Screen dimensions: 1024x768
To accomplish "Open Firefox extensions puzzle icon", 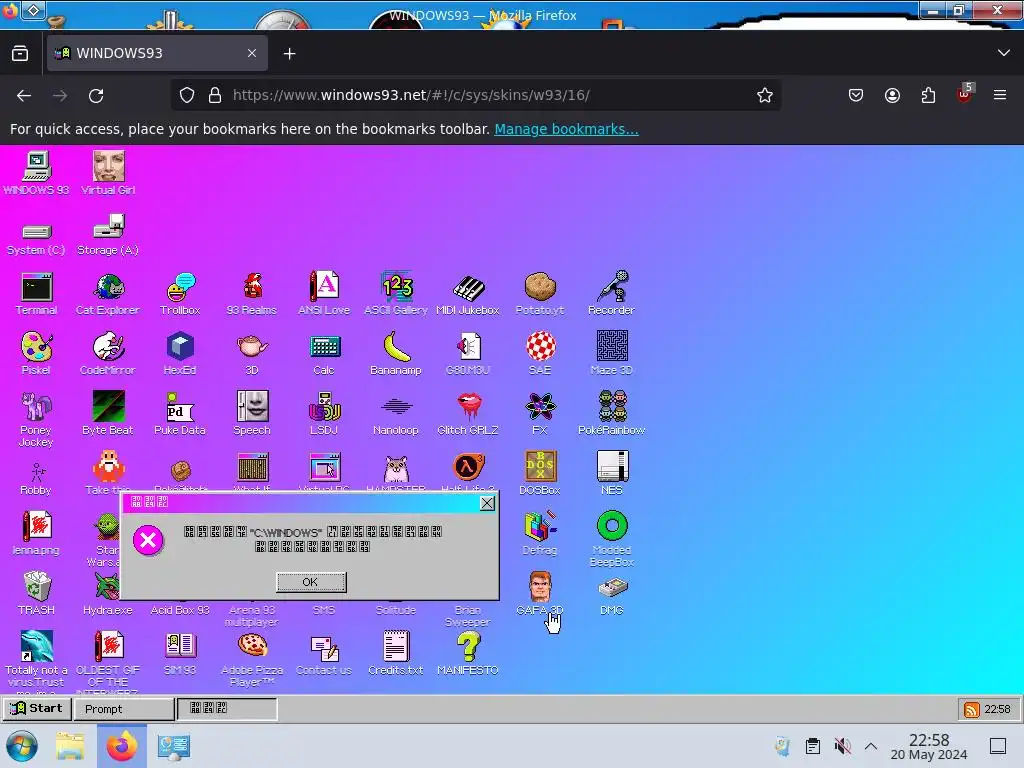I will [x=928, y=95].
